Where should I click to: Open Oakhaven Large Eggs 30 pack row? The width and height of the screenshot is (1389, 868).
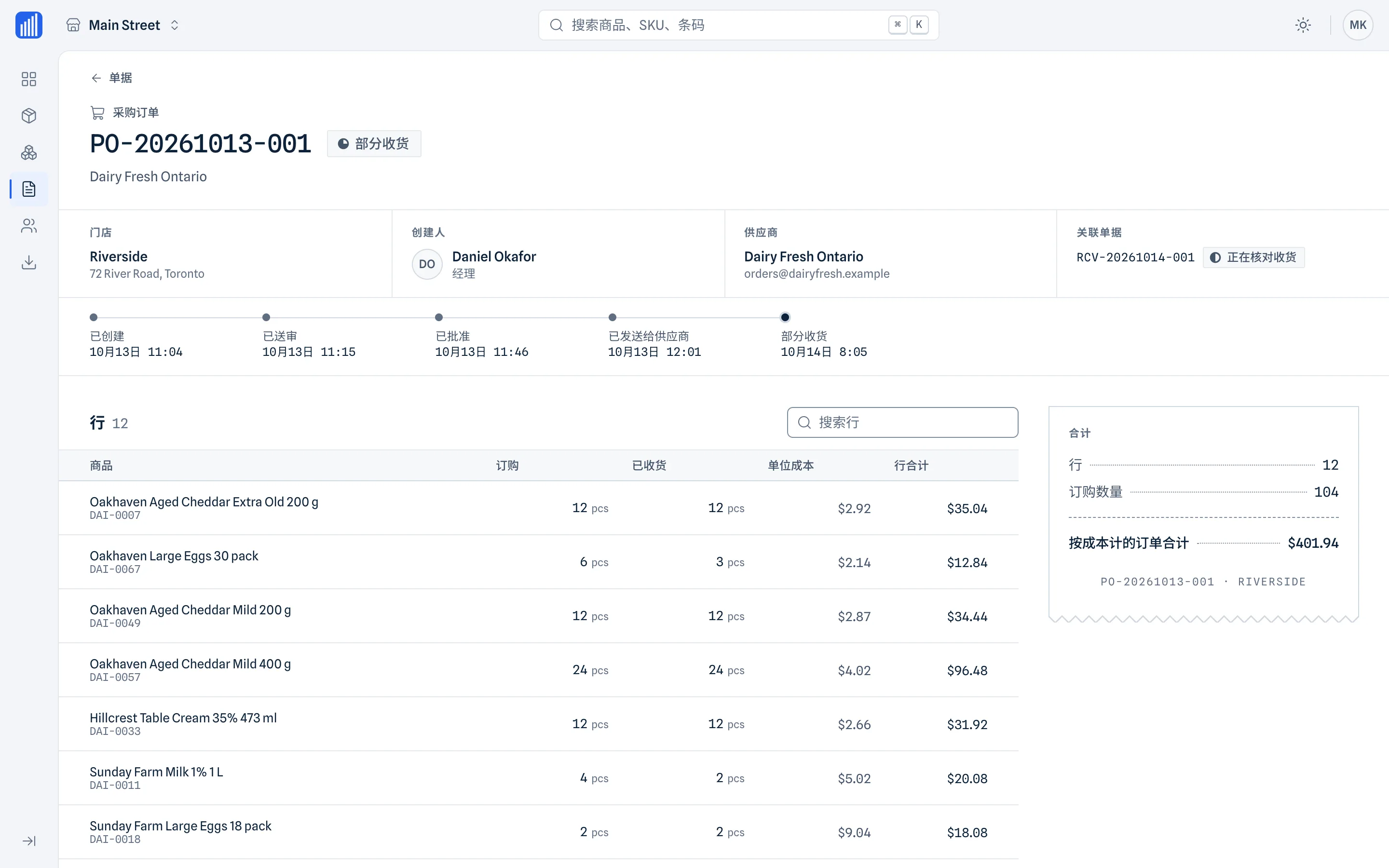click(538, 561)
